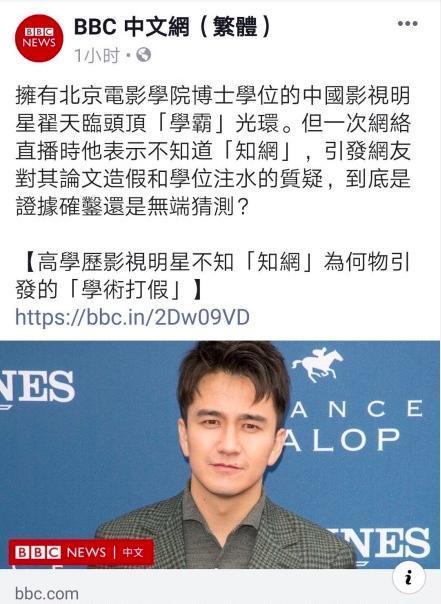Viewport: 441px width, 604px height.
Task: Tap the grey link preview footer bar
Action: point(220,586)
